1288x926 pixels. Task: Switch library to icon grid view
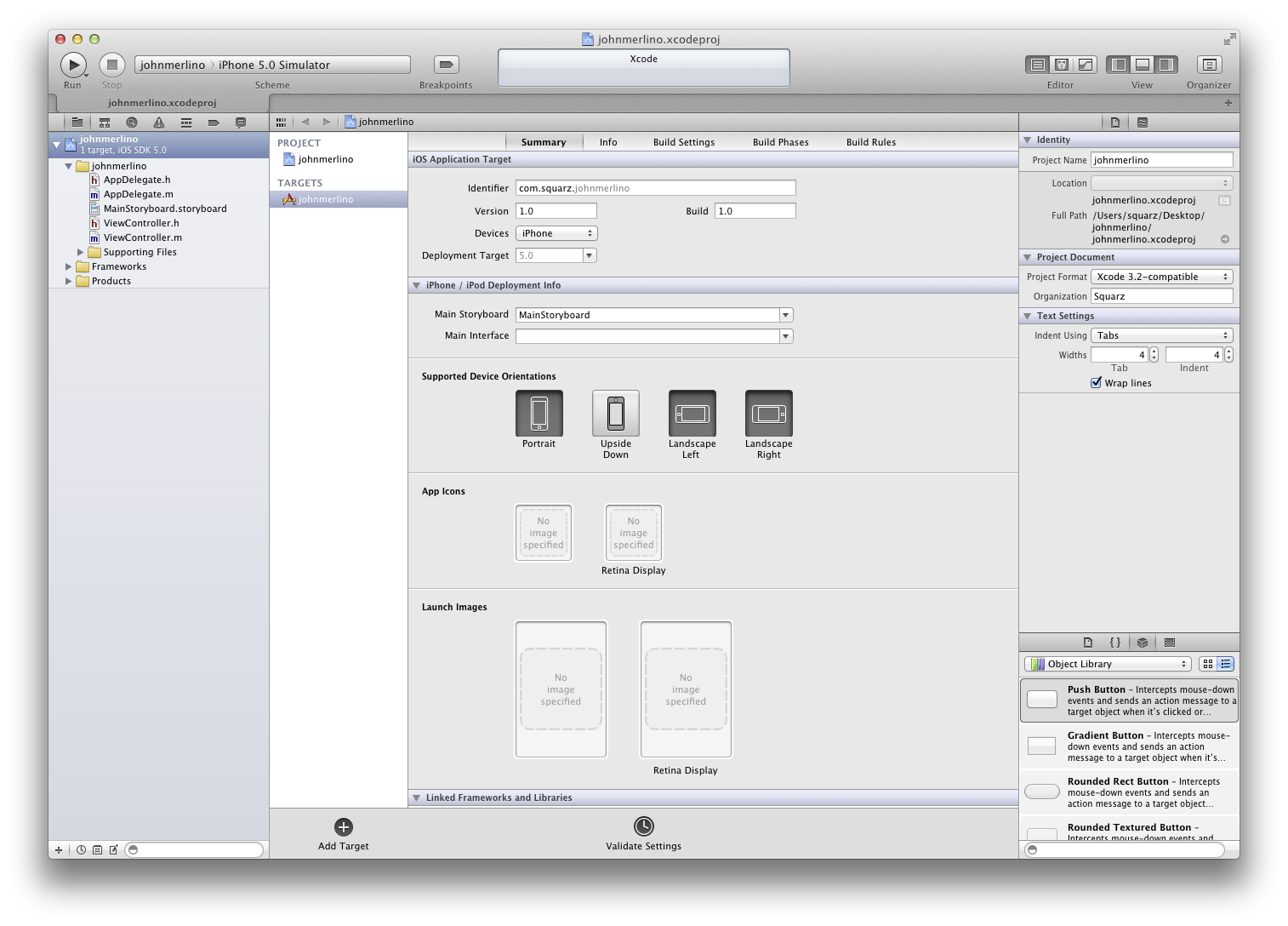click(1208, 664)
